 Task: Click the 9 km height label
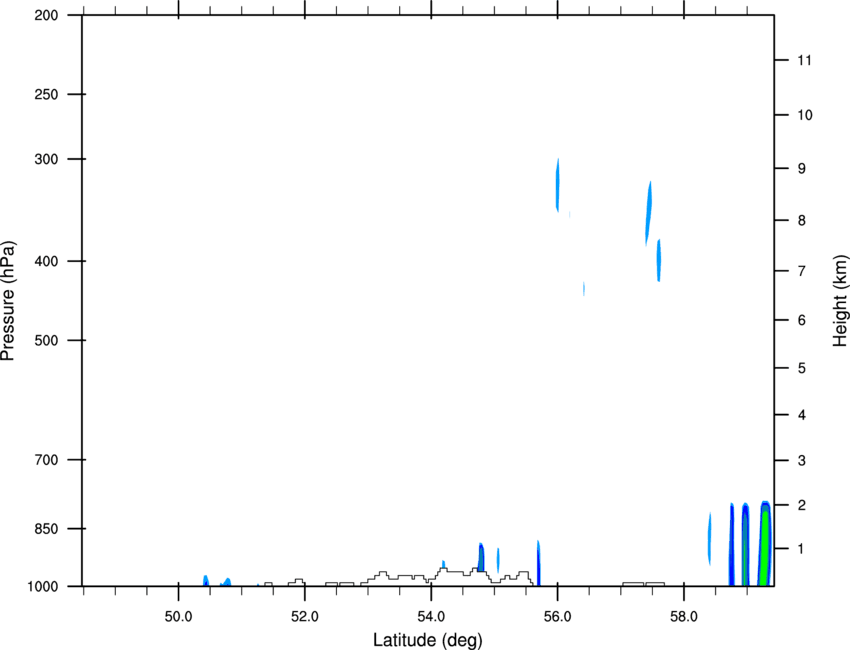coord(802,169)
